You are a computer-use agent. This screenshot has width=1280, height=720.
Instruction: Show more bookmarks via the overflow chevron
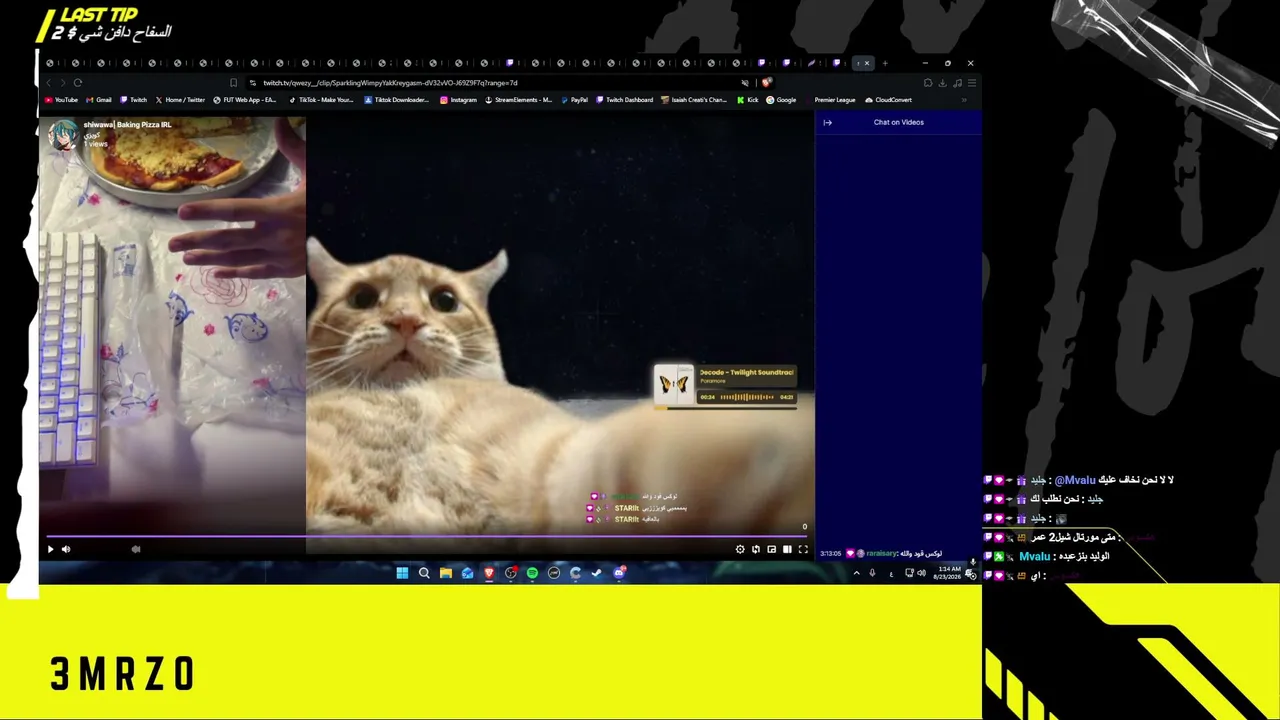(964, 100)
